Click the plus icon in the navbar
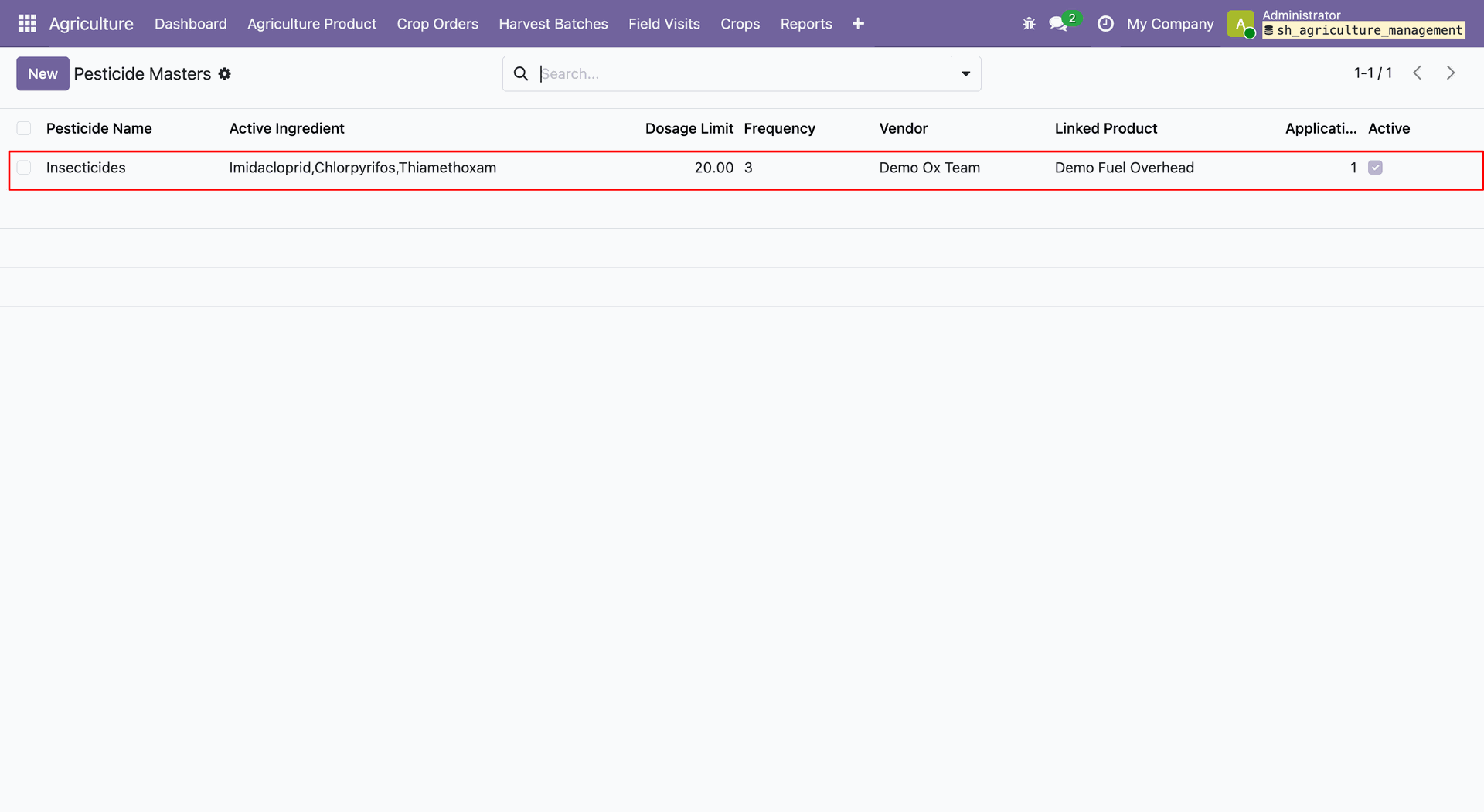Image resolution: width=1484 pixels, height=812 pixels. [858, 23]
